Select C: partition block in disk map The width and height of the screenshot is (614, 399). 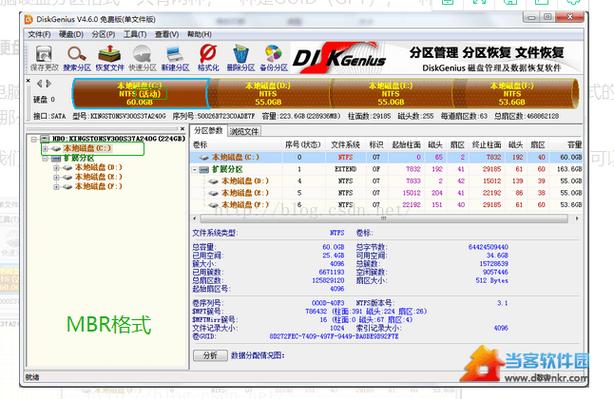pyautogui.click(x=140, y=94)
